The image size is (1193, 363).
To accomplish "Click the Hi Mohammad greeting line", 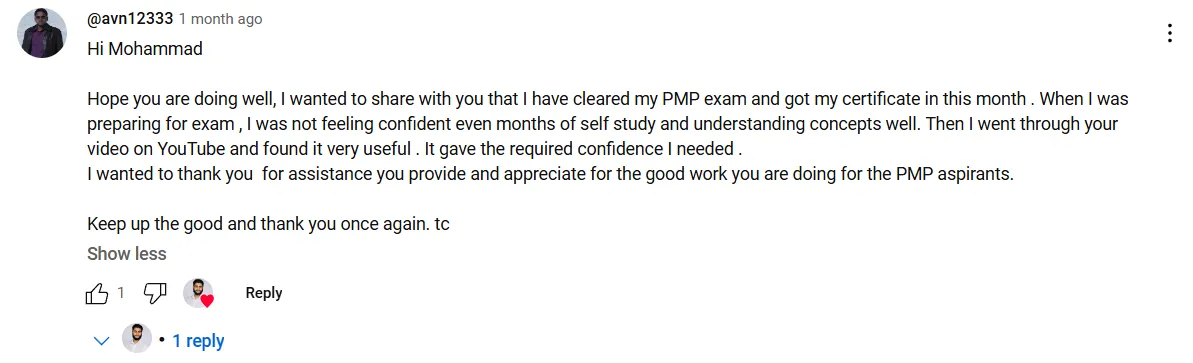I will coord(145,49).
